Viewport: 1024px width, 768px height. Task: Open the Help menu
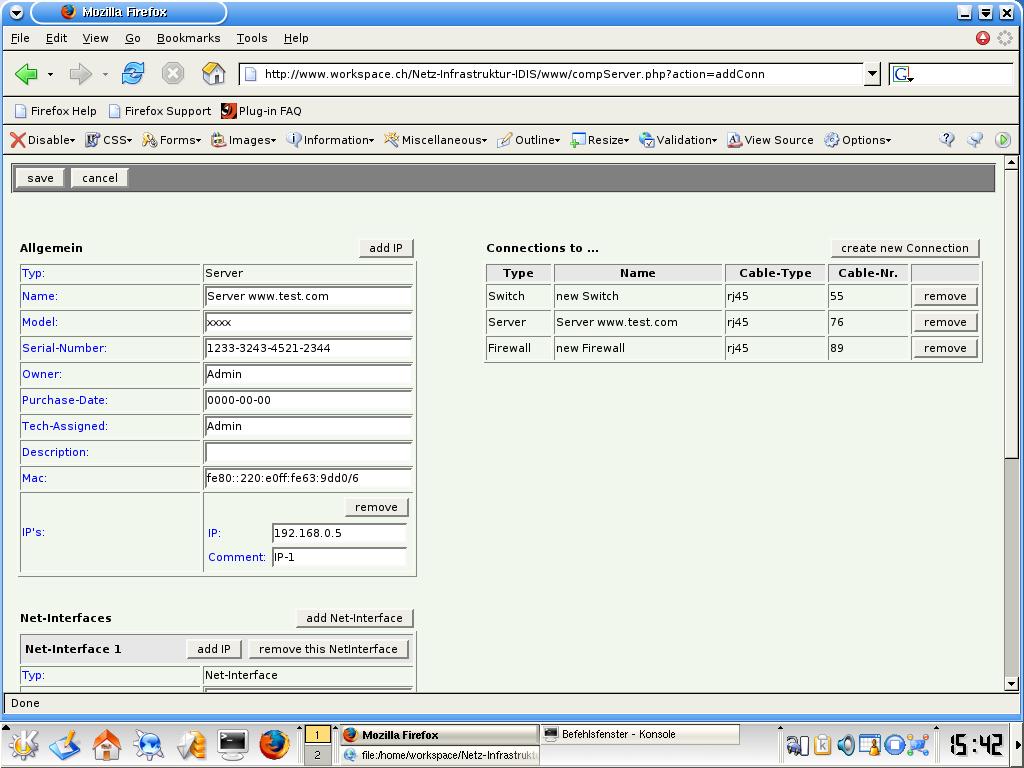(x=296, y=38)
